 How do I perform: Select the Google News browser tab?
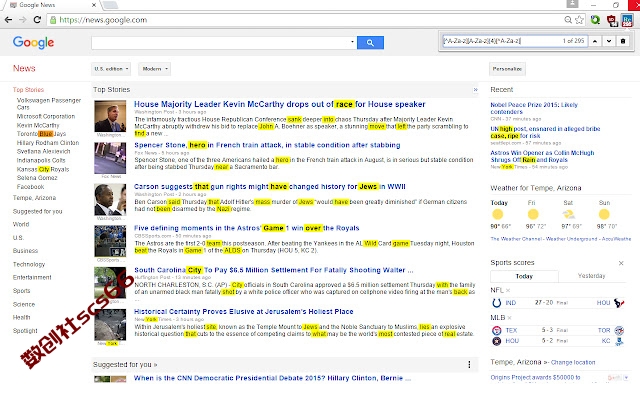51,5
